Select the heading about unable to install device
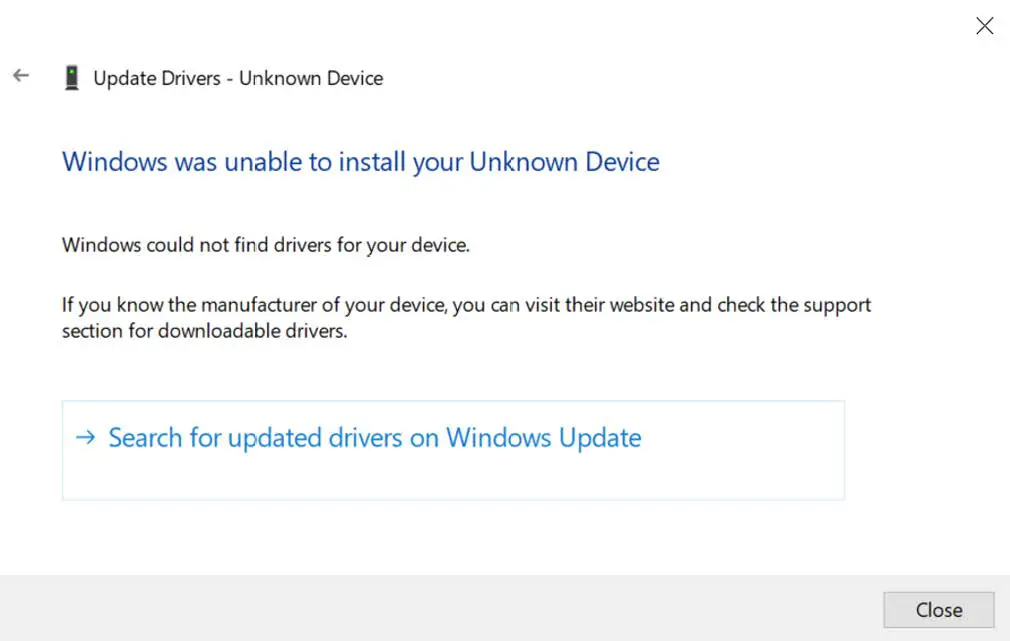The width and height of the screenshot is (1010, 641). 360,161
